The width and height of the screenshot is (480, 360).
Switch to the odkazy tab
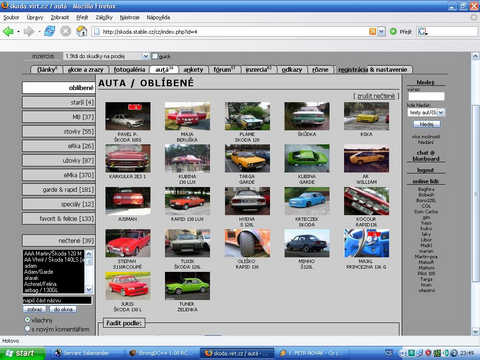point(292,69)
